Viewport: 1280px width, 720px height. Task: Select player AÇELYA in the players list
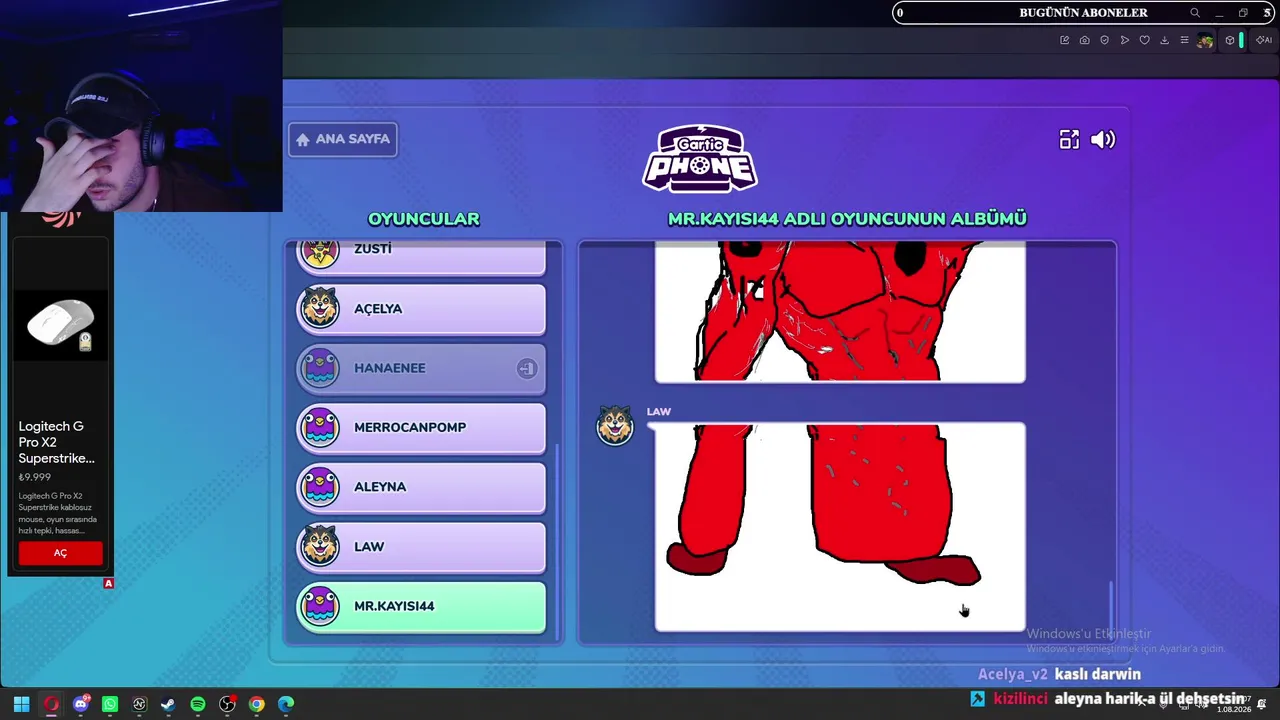pyautogui.click(x=421, y=309)
